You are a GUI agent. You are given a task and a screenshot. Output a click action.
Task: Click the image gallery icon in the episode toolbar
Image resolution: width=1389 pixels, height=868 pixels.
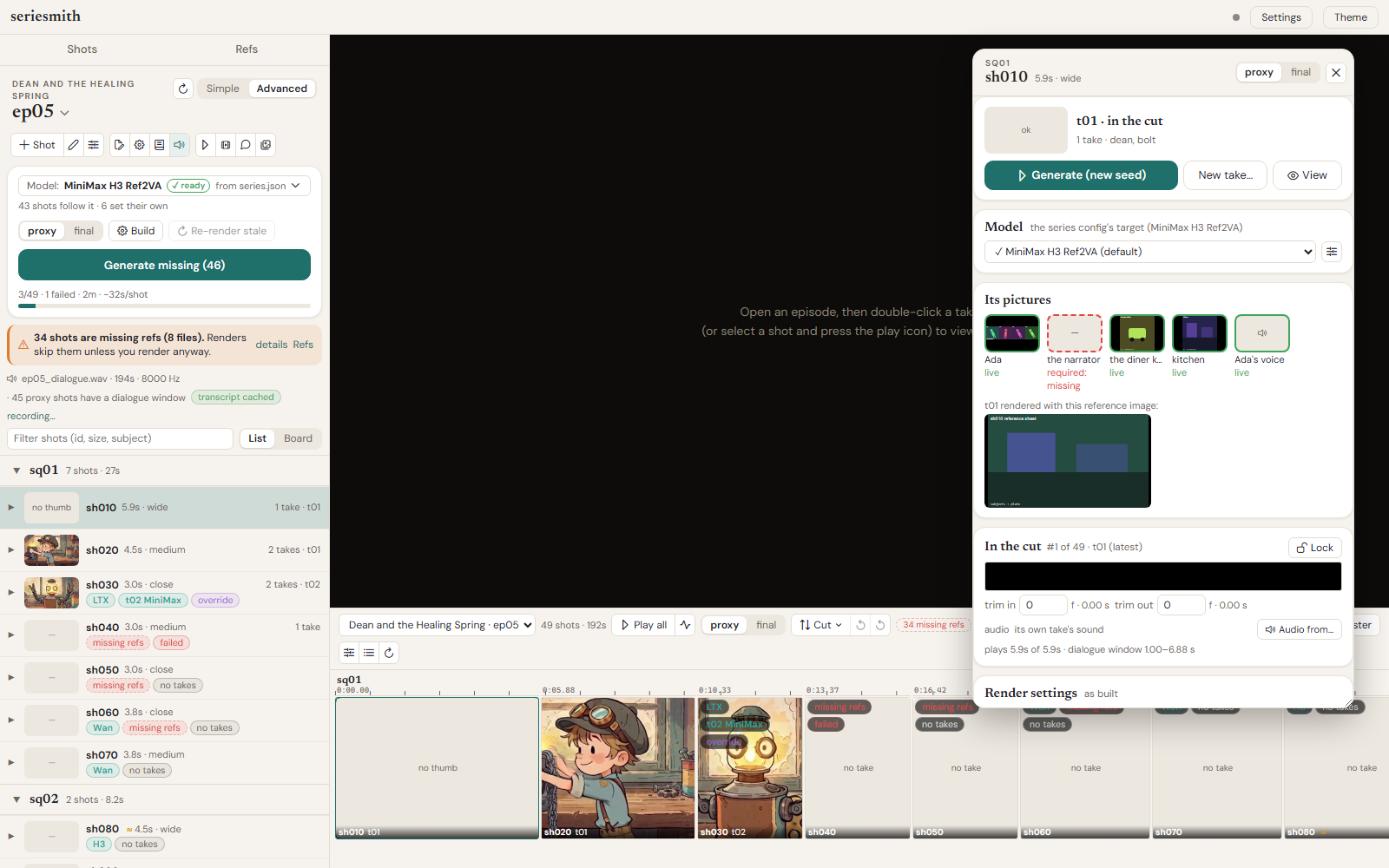[266, 145]
